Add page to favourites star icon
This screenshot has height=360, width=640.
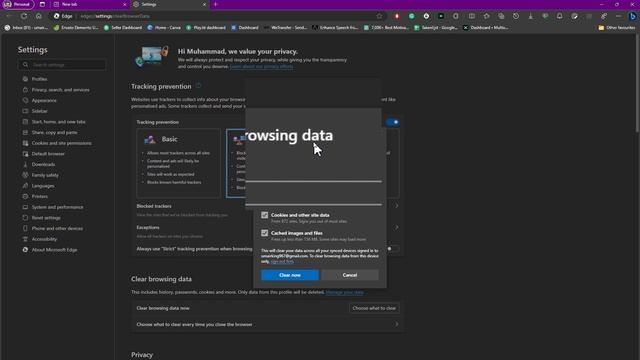pos(379,16)
